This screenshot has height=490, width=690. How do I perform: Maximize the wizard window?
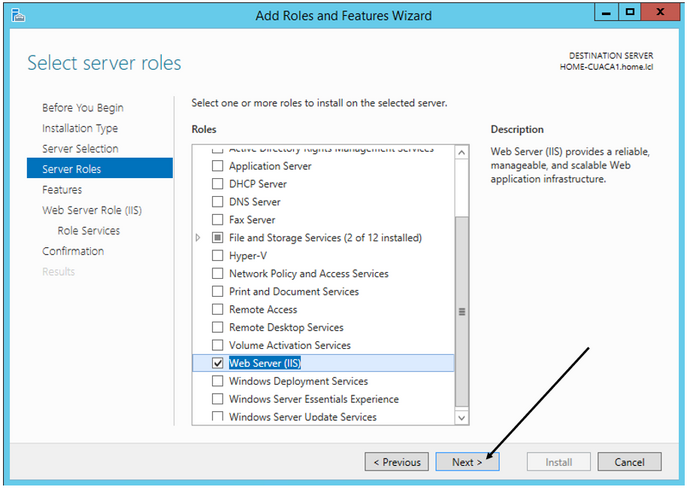tap(630, 12)
